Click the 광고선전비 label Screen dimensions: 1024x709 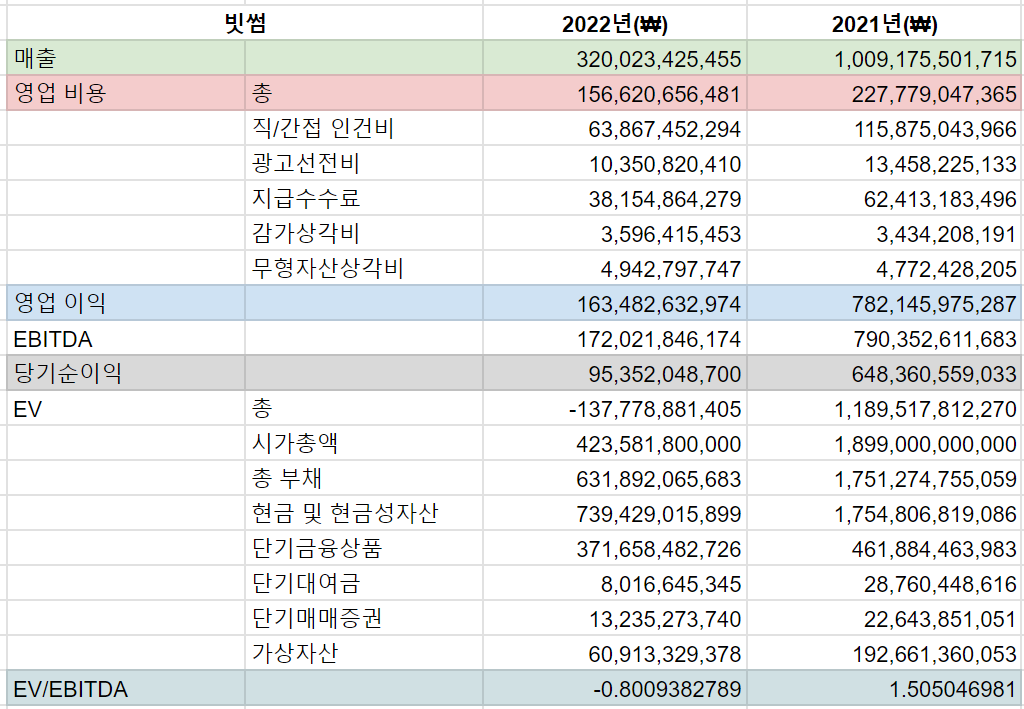tap(306, 163)
